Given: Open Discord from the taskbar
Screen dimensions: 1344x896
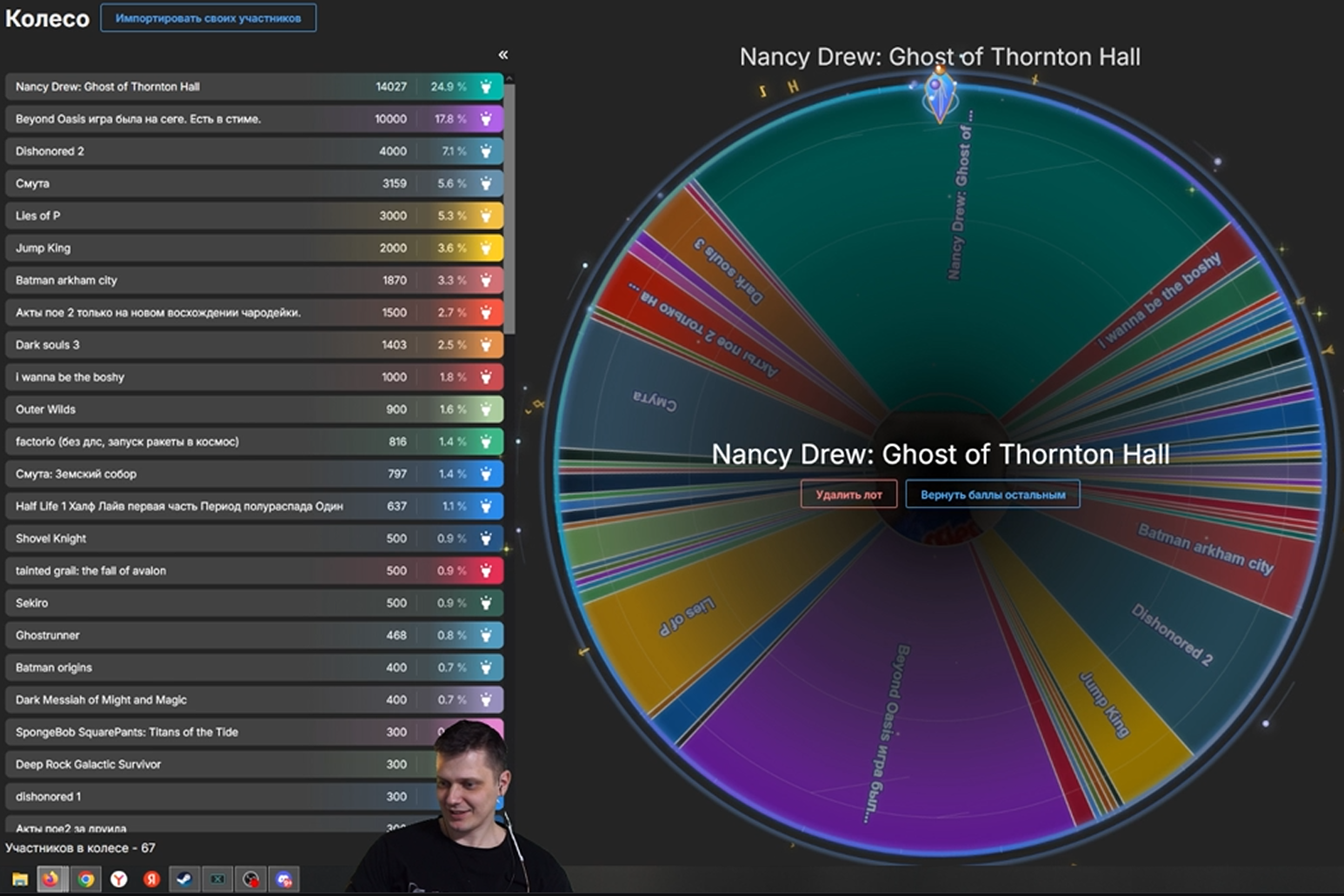Looking at the screenshot, I should 284,879.
